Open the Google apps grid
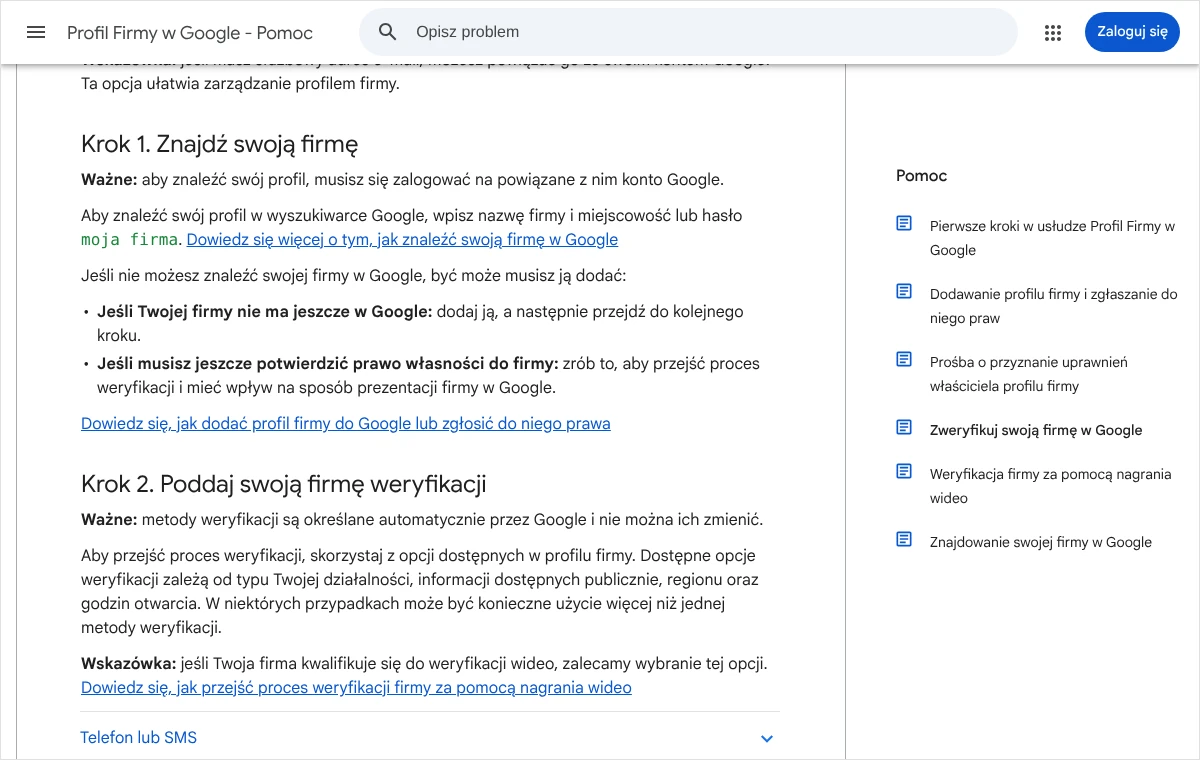This screenshot has width=1200, height=760. (x=1052, y=32)
